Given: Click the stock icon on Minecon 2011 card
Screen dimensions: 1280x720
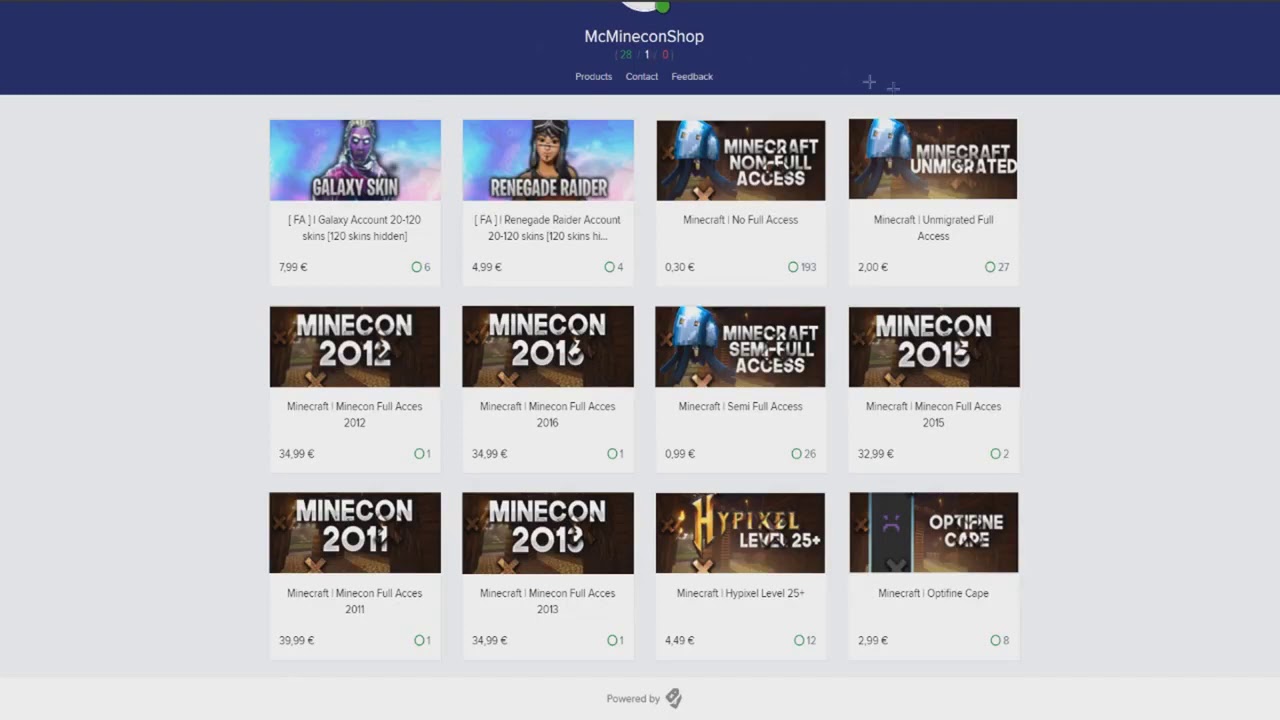Looking at the screenshot, I should pyautogui.click(x=419, y=640).
